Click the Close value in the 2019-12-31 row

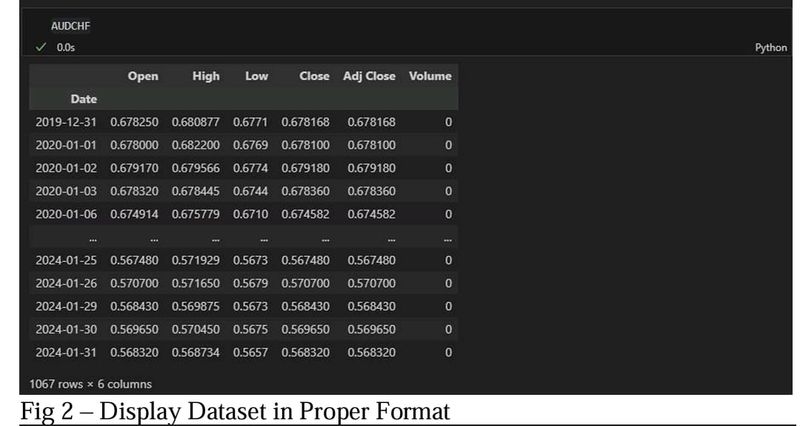click(x=306, y=122)
